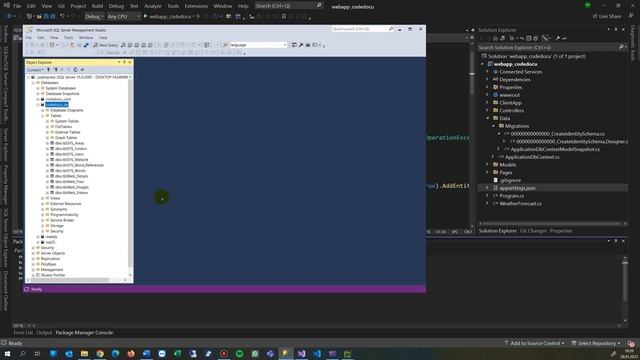Screen dimensions: 640x360
Task: Click Select Repository button
Action: coord(596,343)
